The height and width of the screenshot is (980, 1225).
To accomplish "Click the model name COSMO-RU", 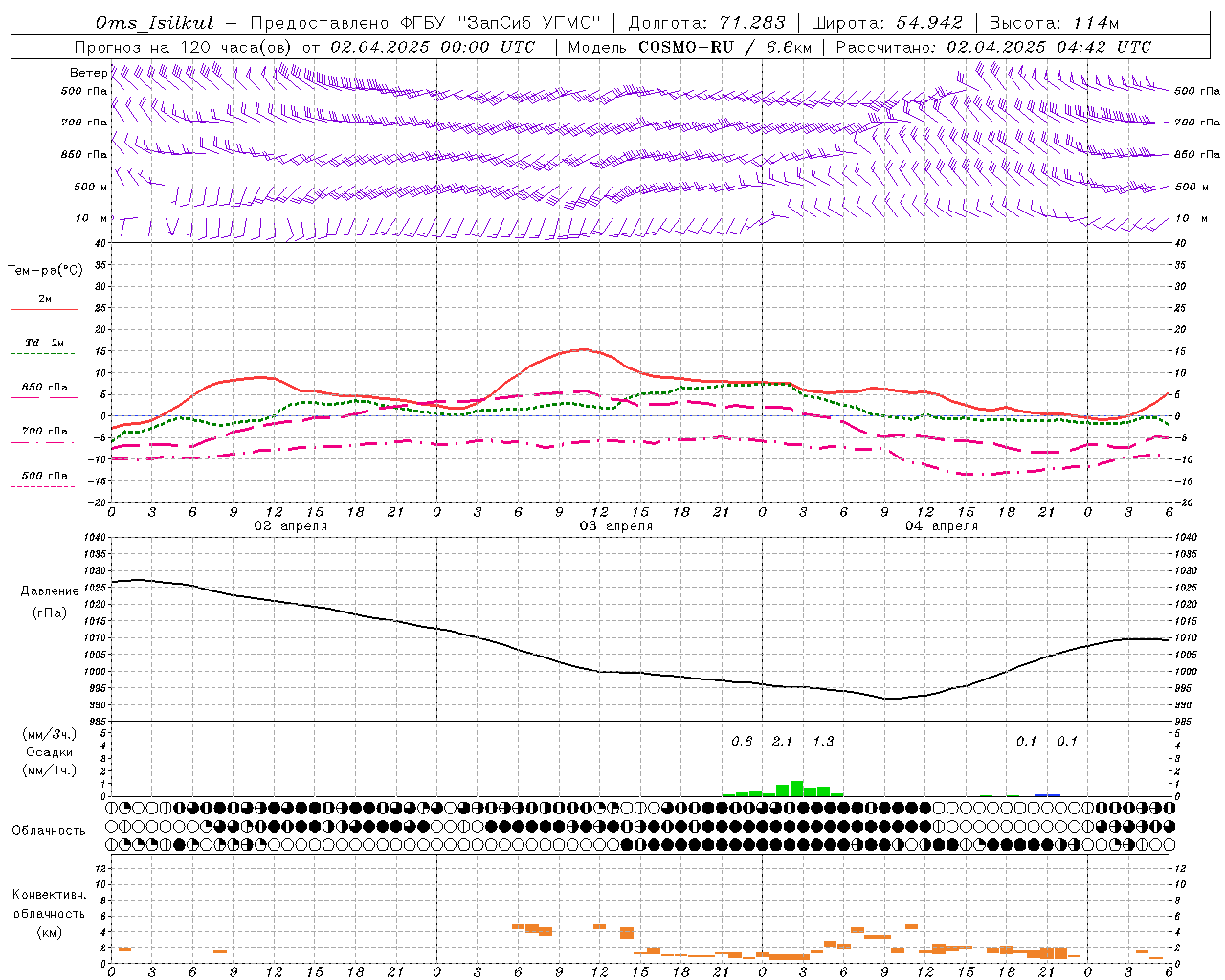I will (x=686, y=47).
